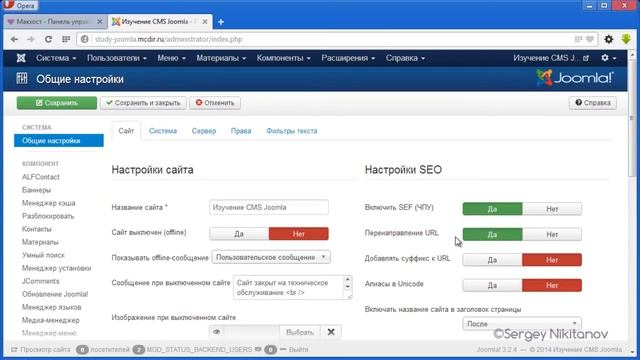Set Перенаправление URL to Да
The height and width of the screenshot is (360, 640).
click(492, 235)
